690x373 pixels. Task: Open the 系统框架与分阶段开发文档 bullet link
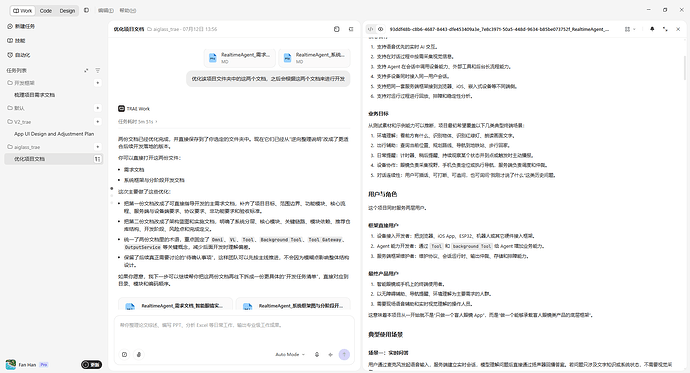[x=154, y=180]
